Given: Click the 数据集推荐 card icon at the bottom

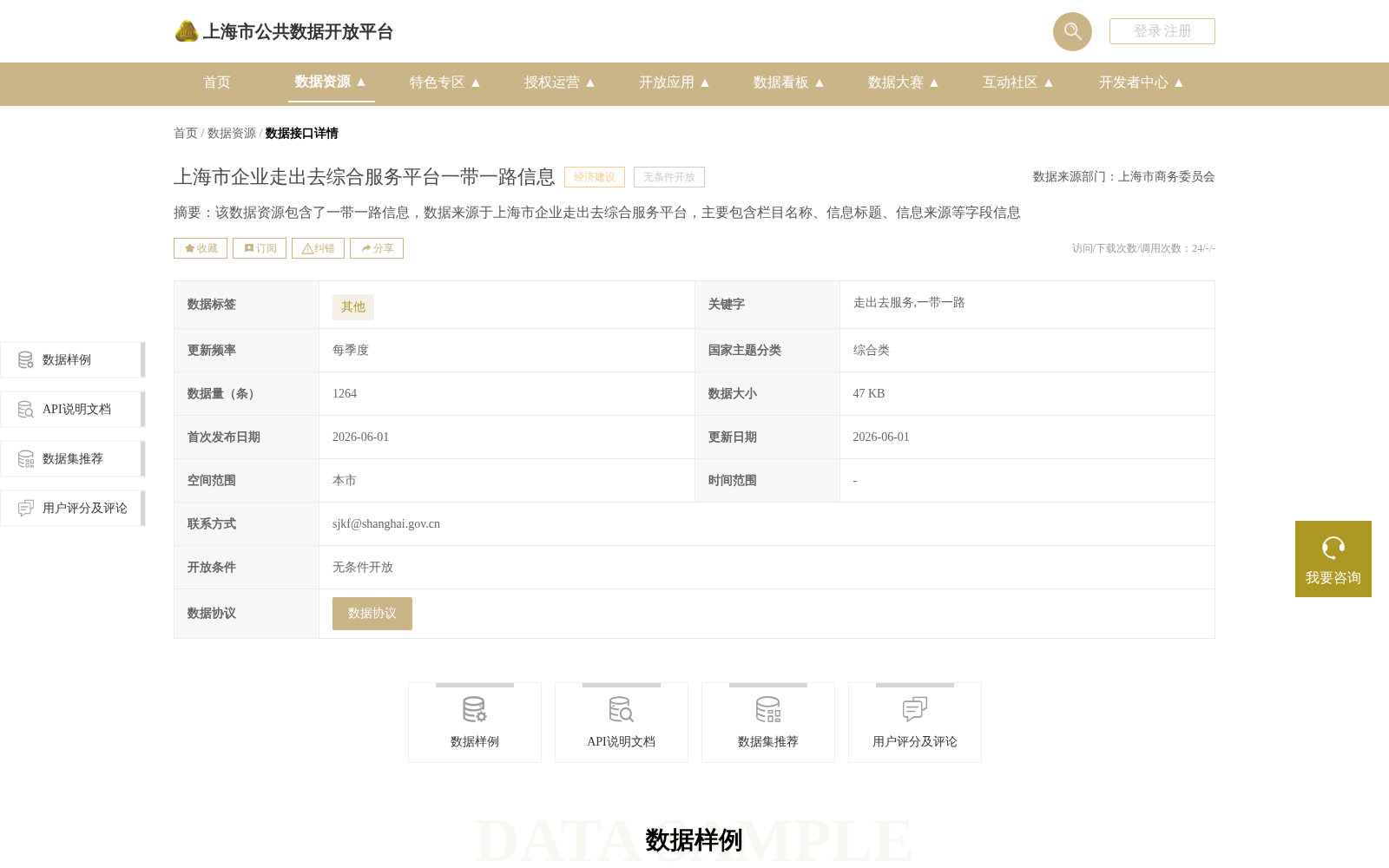Looking at the screenshot, I should 768,709.
